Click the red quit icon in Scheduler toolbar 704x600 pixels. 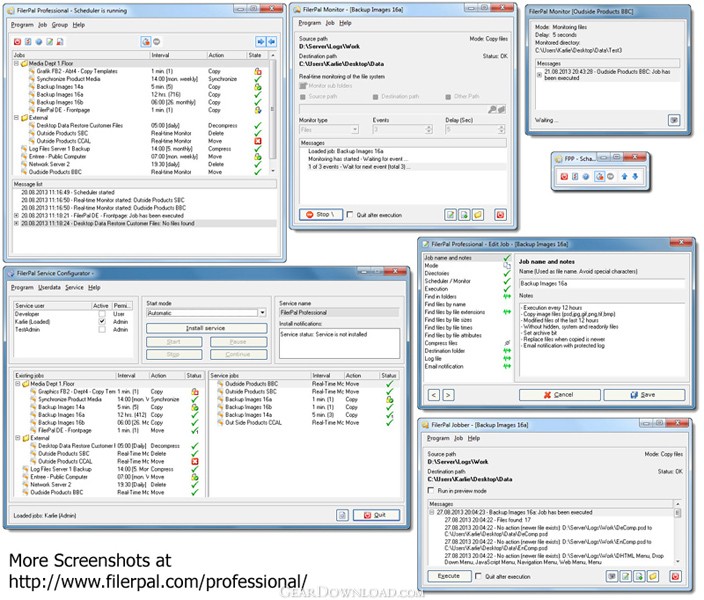pos(17,42)
